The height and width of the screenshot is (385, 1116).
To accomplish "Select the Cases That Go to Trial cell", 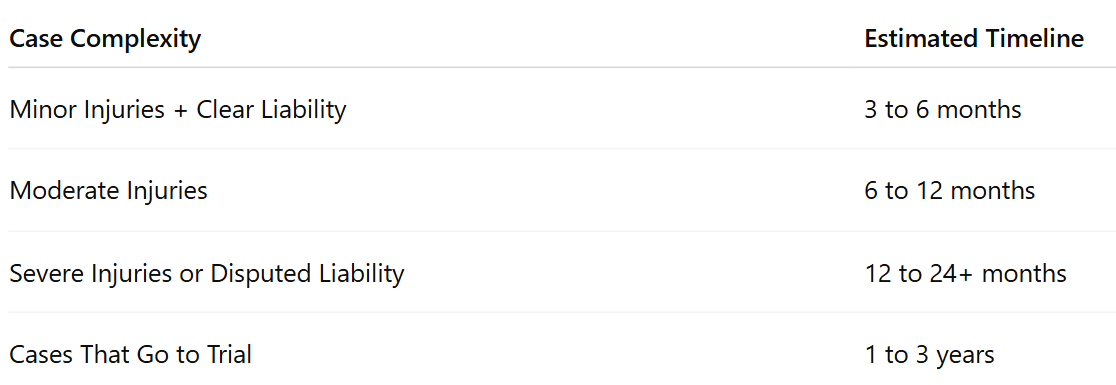I will [x=130, y=354].
